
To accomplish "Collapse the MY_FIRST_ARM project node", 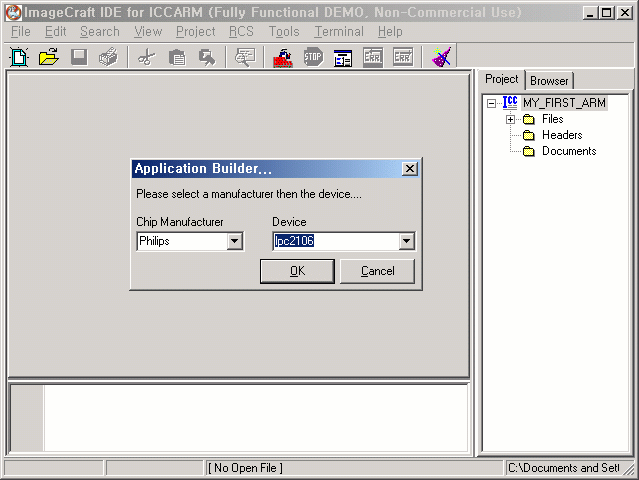I will coord(491,103).
